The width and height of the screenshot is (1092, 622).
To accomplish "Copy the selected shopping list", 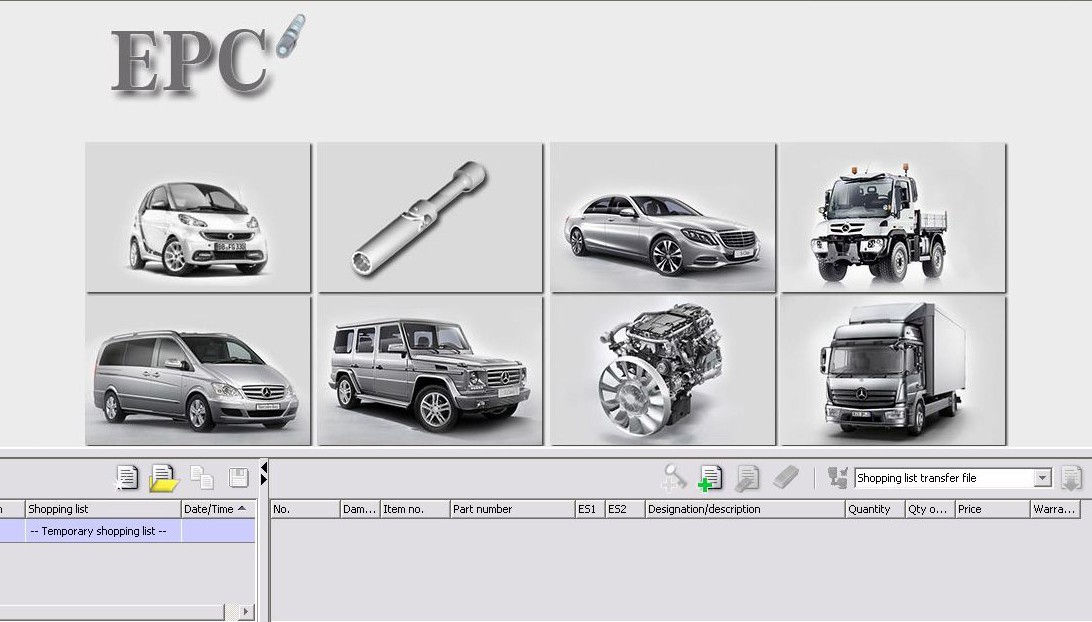I will coord(201,478).
